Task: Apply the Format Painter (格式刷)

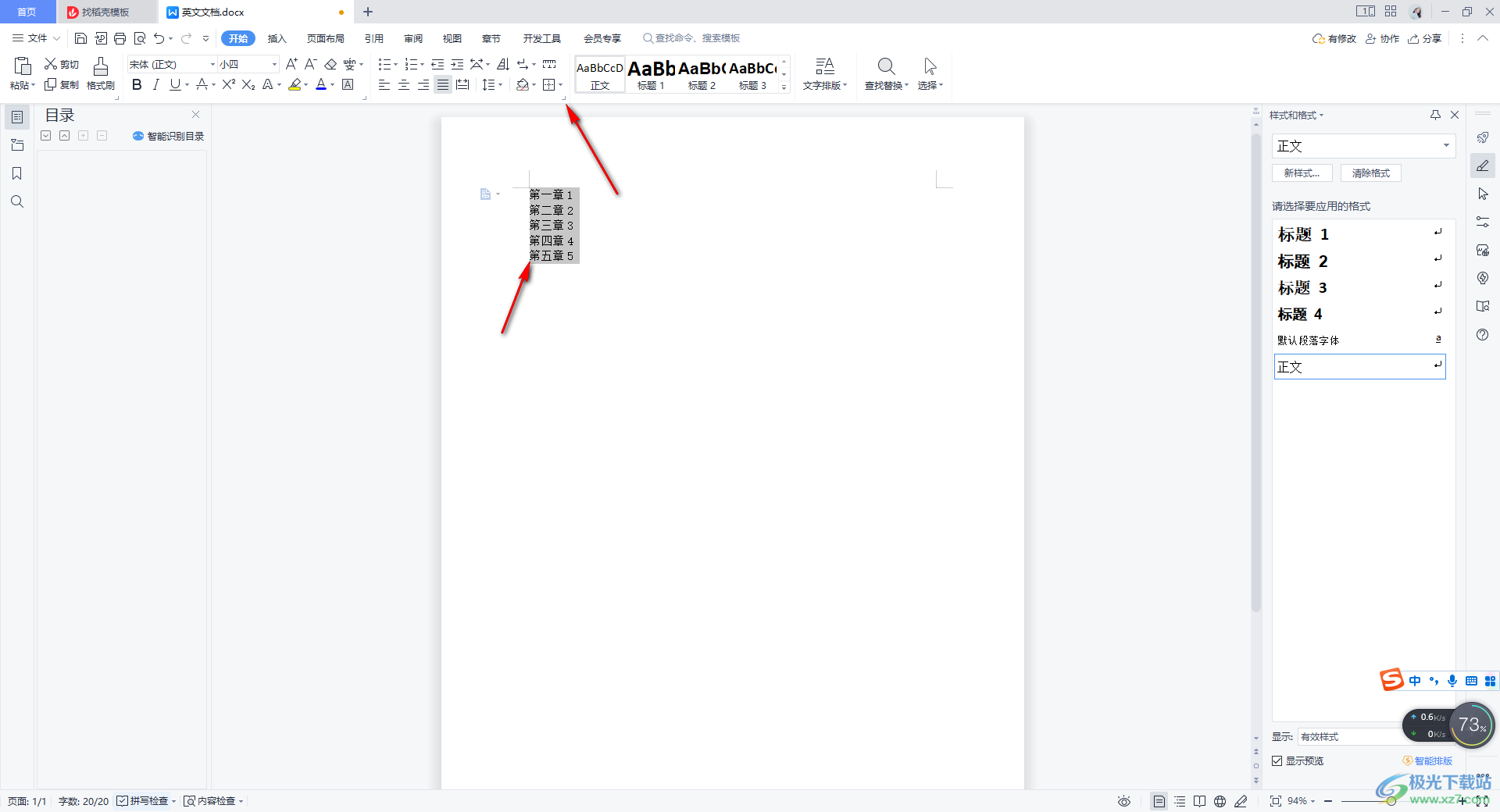Action: (101, 74)
